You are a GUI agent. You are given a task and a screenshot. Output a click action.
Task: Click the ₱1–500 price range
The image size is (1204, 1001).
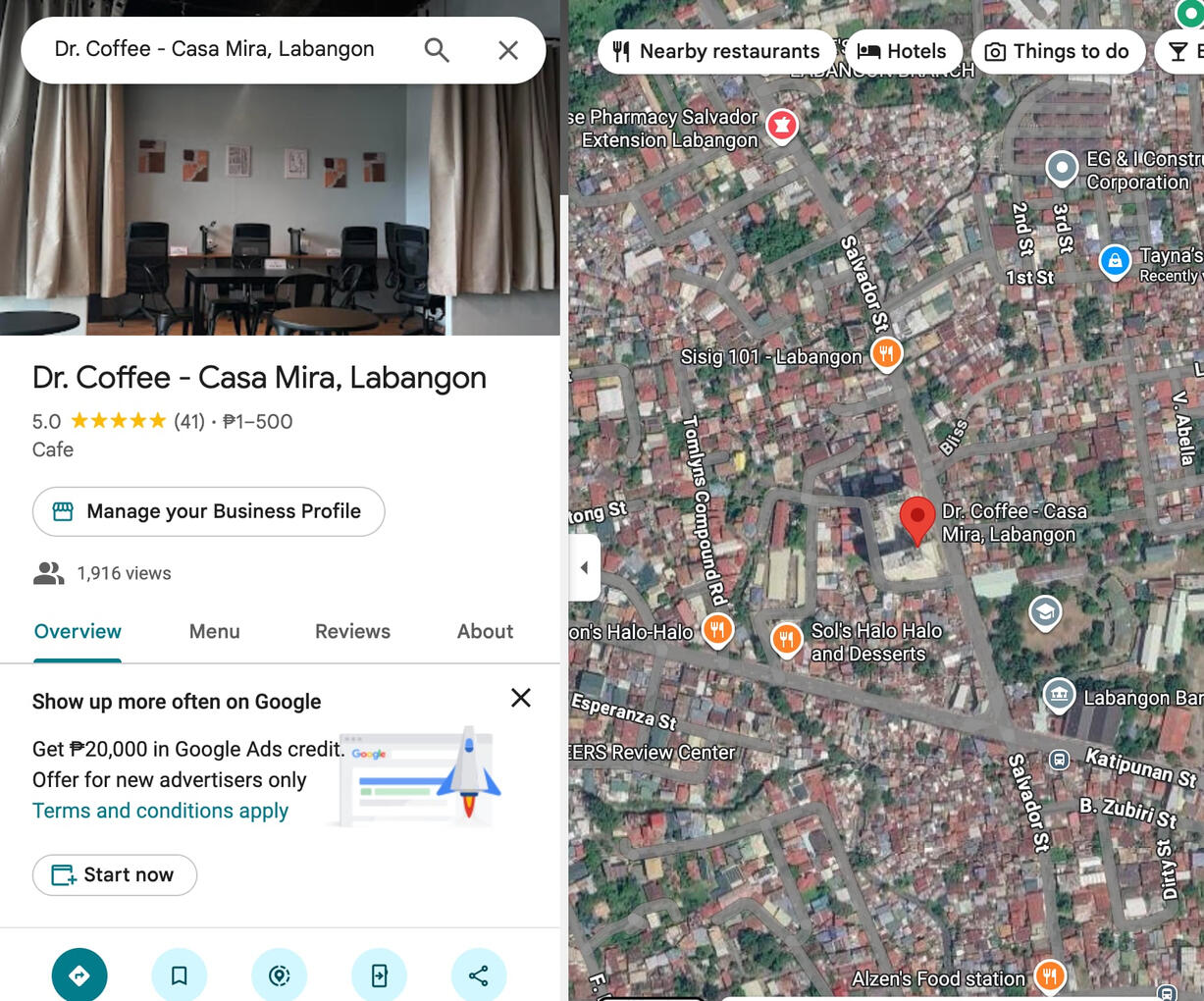click(x=258, y=422)
